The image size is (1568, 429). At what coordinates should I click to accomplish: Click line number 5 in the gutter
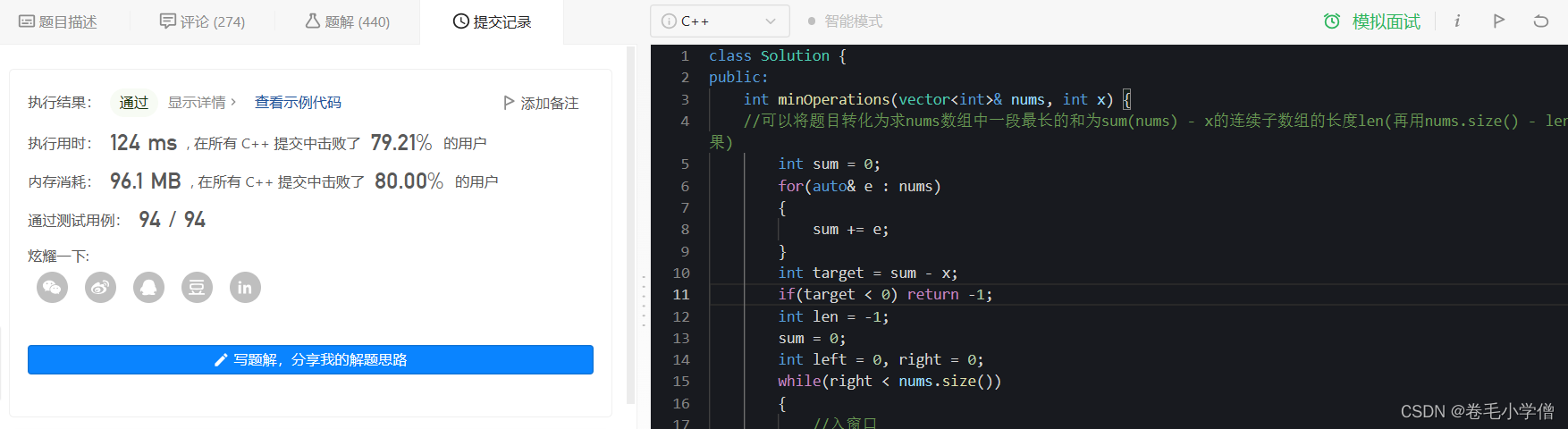[x=685, y=164]
